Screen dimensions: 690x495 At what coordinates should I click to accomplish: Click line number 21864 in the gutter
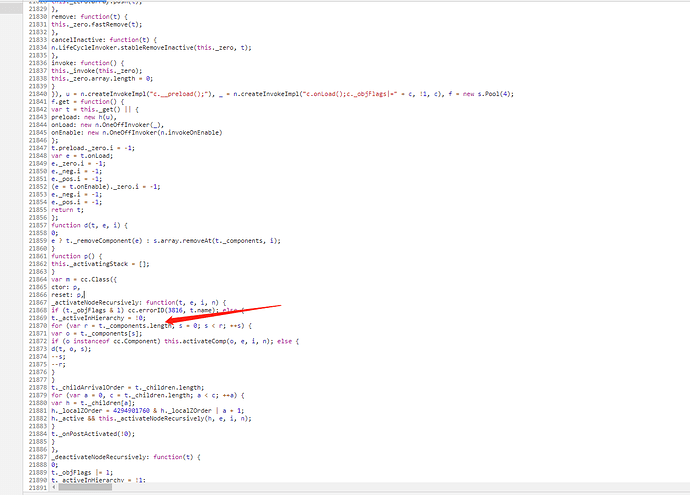tap(38, 279)
